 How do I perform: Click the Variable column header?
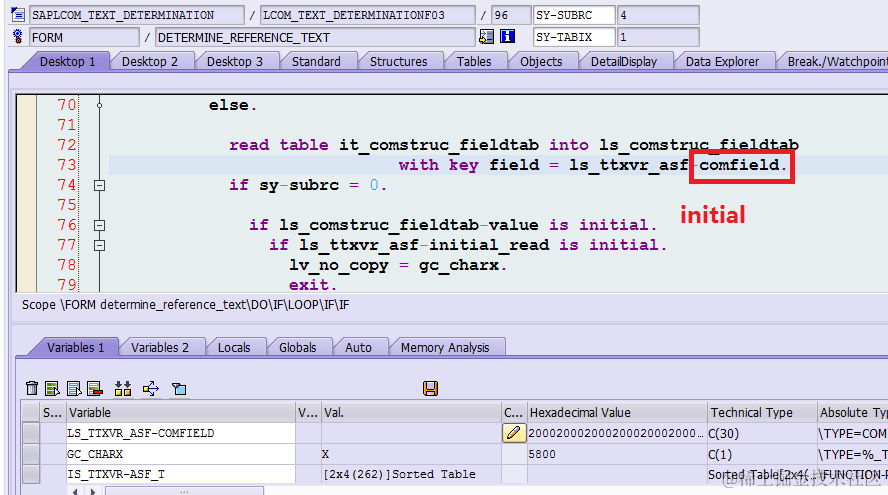coord(181,412)
